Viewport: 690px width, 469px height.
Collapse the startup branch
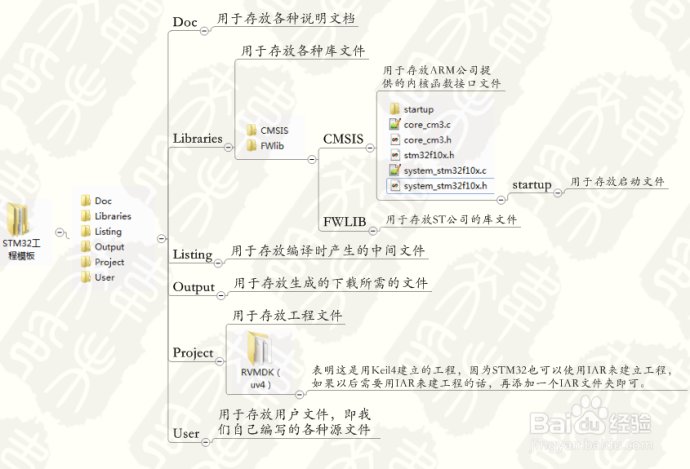[558, 193]
